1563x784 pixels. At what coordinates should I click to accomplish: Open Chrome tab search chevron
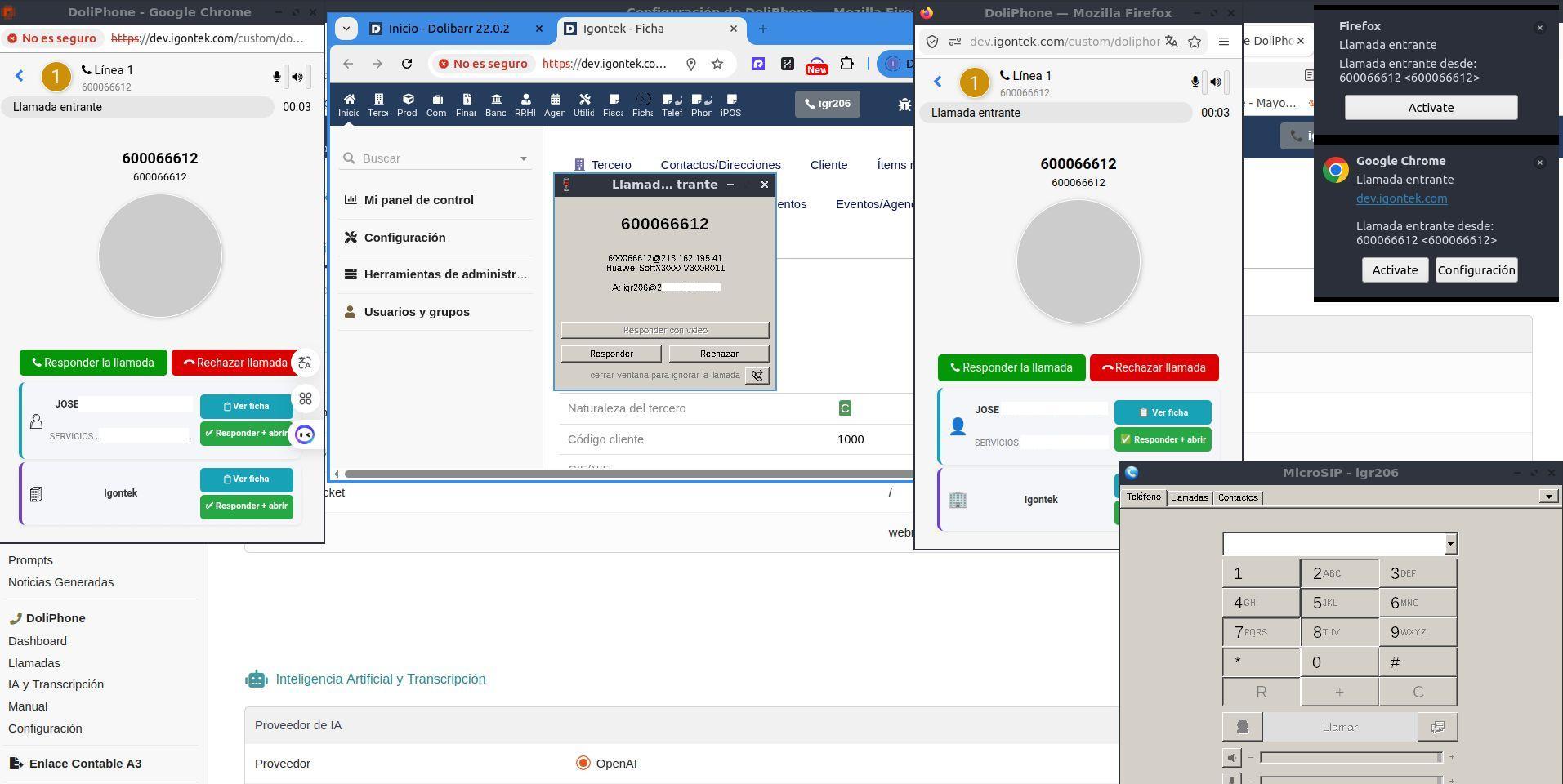click(x=346, y=29)
